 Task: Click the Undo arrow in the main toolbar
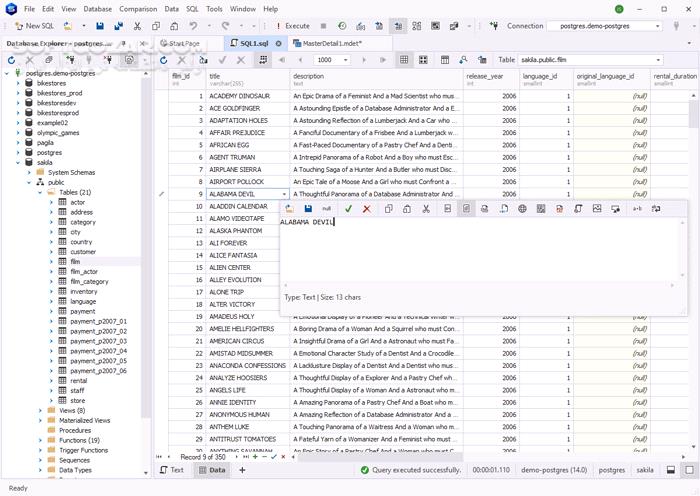pos(193,26)
